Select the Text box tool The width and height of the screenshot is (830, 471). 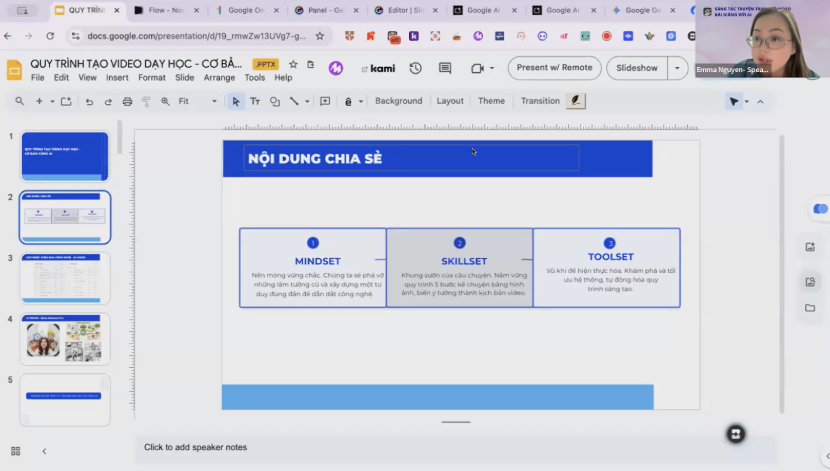(x=255, y=101)
